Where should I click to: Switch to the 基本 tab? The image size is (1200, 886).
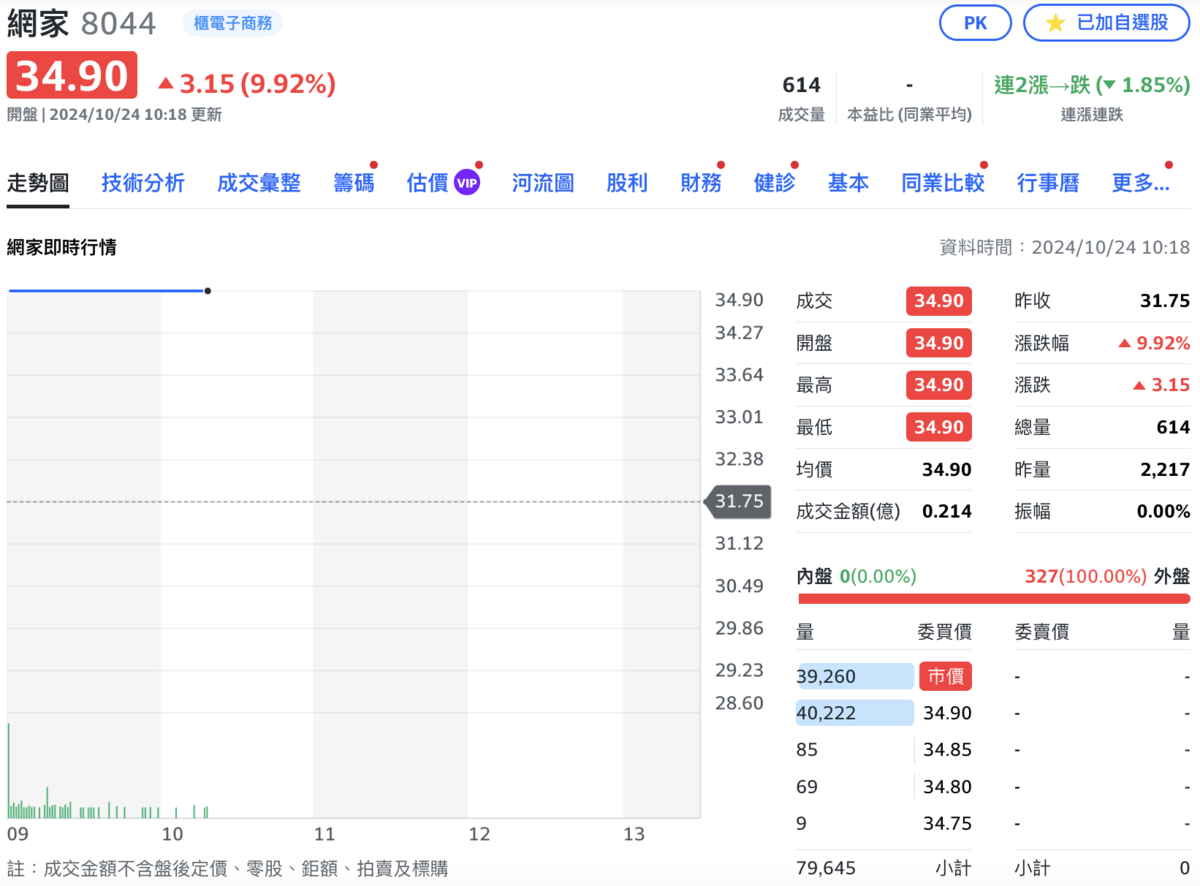pos(849,183)
